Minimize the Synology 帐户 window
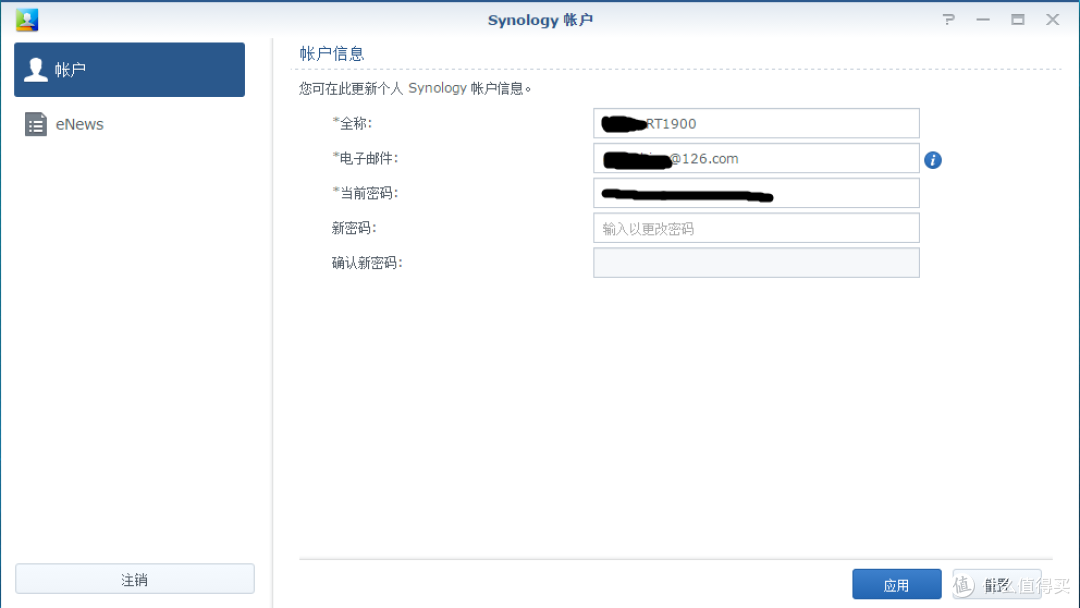Image resolution: width=1080 pixels, height=608 pixels. click(983, 19)
